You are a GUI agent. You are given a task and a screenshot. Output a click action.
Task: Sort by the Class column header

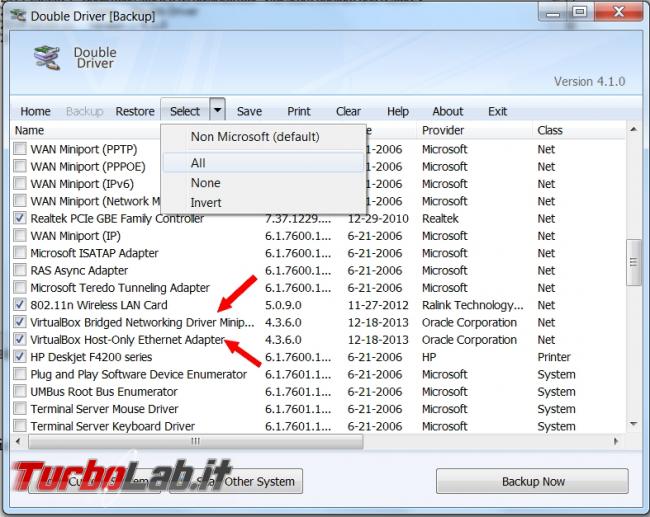(x=579, y=131)
